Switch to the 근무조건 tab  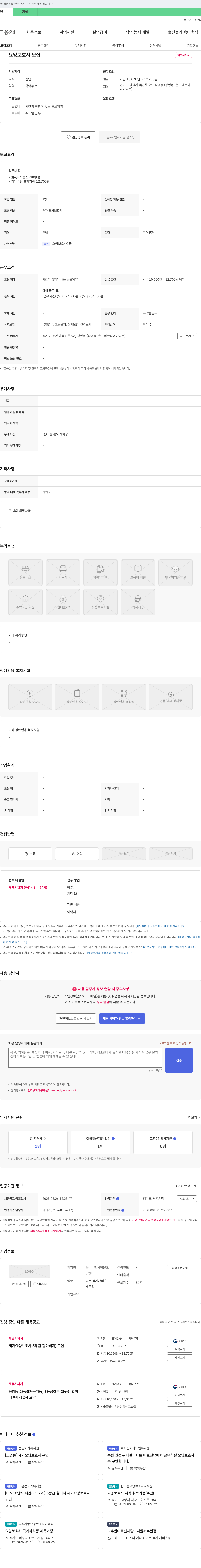[x=43, y=46]
